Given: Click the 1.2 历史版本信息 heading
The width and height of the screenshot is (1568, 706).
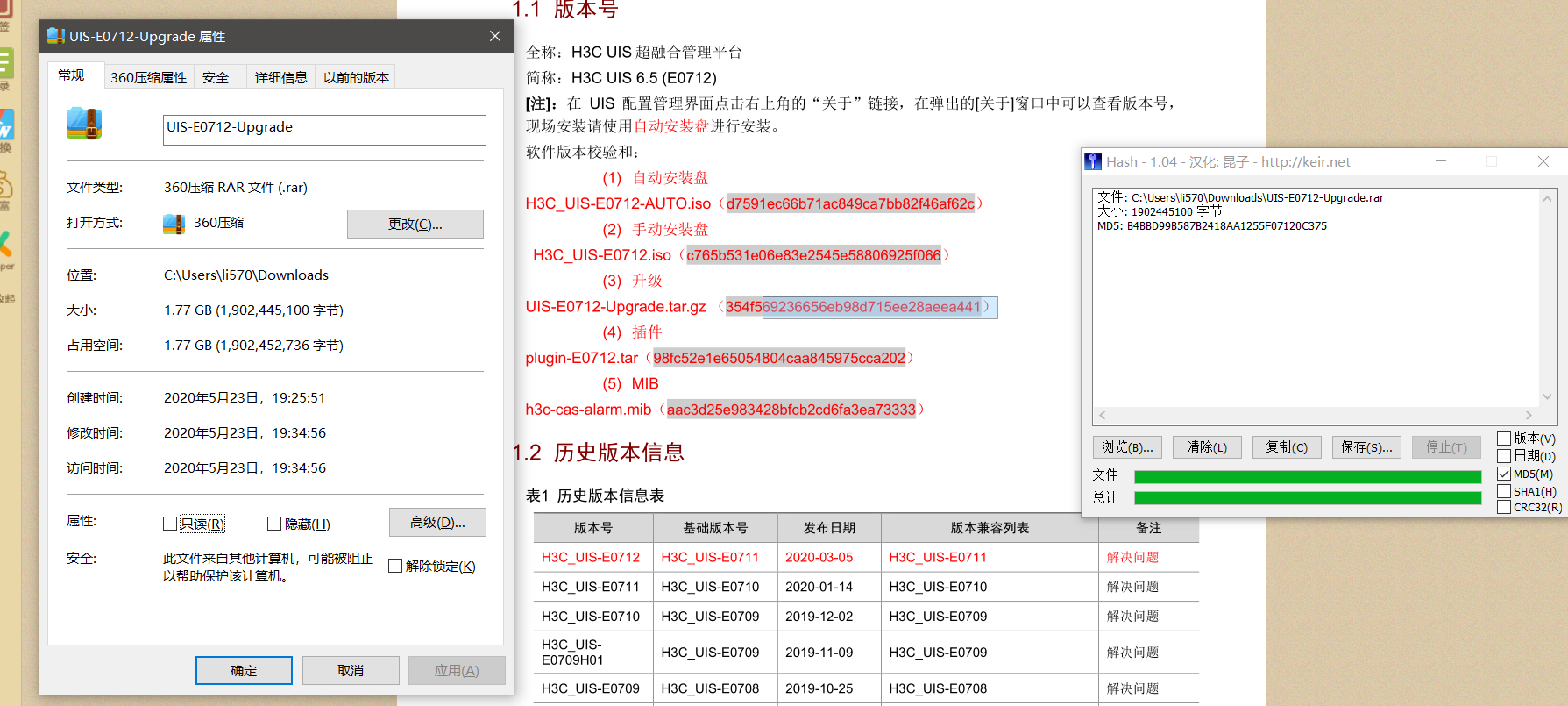Looking at the screenshot, I should tap(599, 453).
